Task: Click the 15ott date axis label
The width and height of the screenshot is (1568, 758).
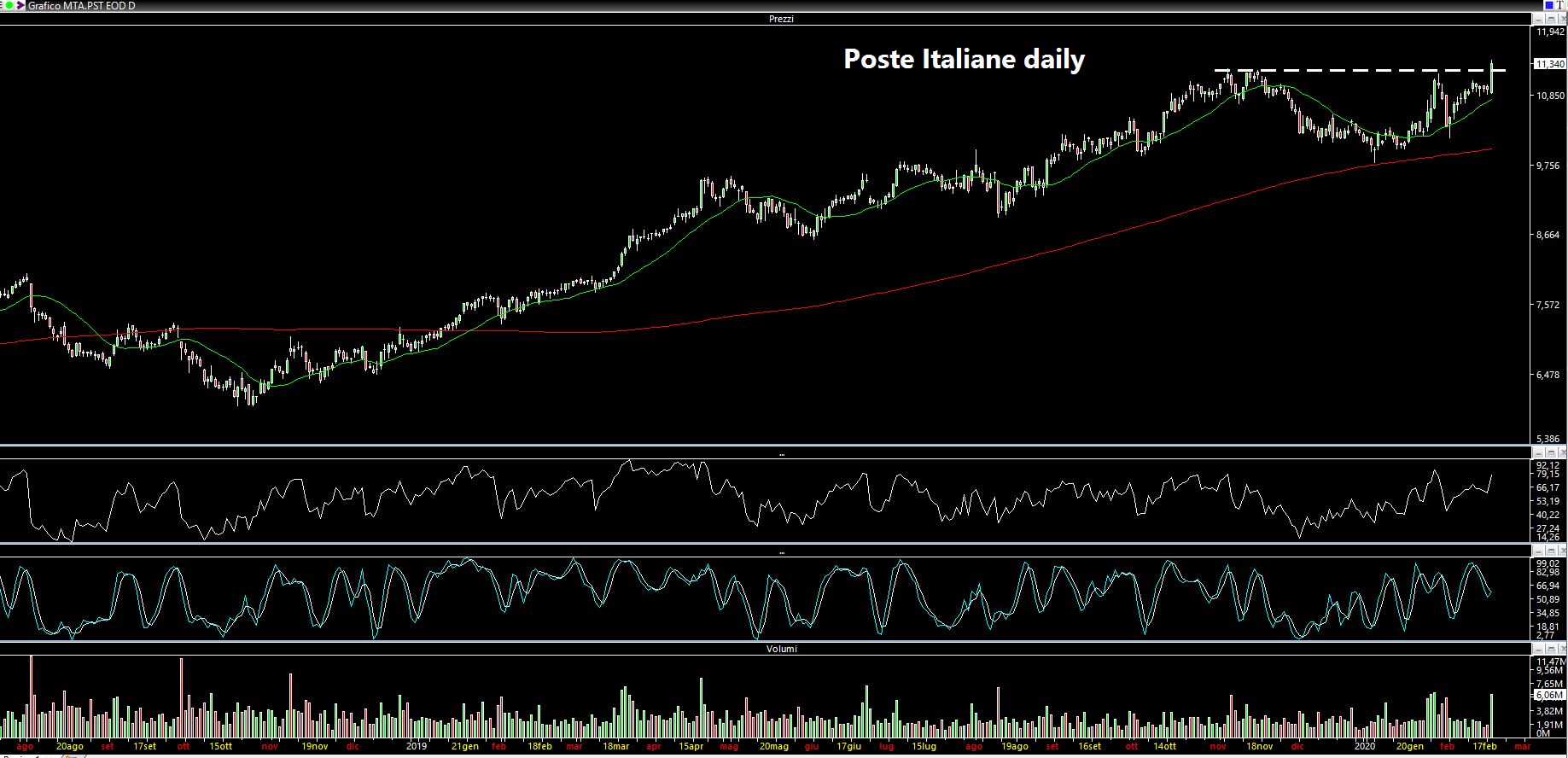Action: click(220, 746)
